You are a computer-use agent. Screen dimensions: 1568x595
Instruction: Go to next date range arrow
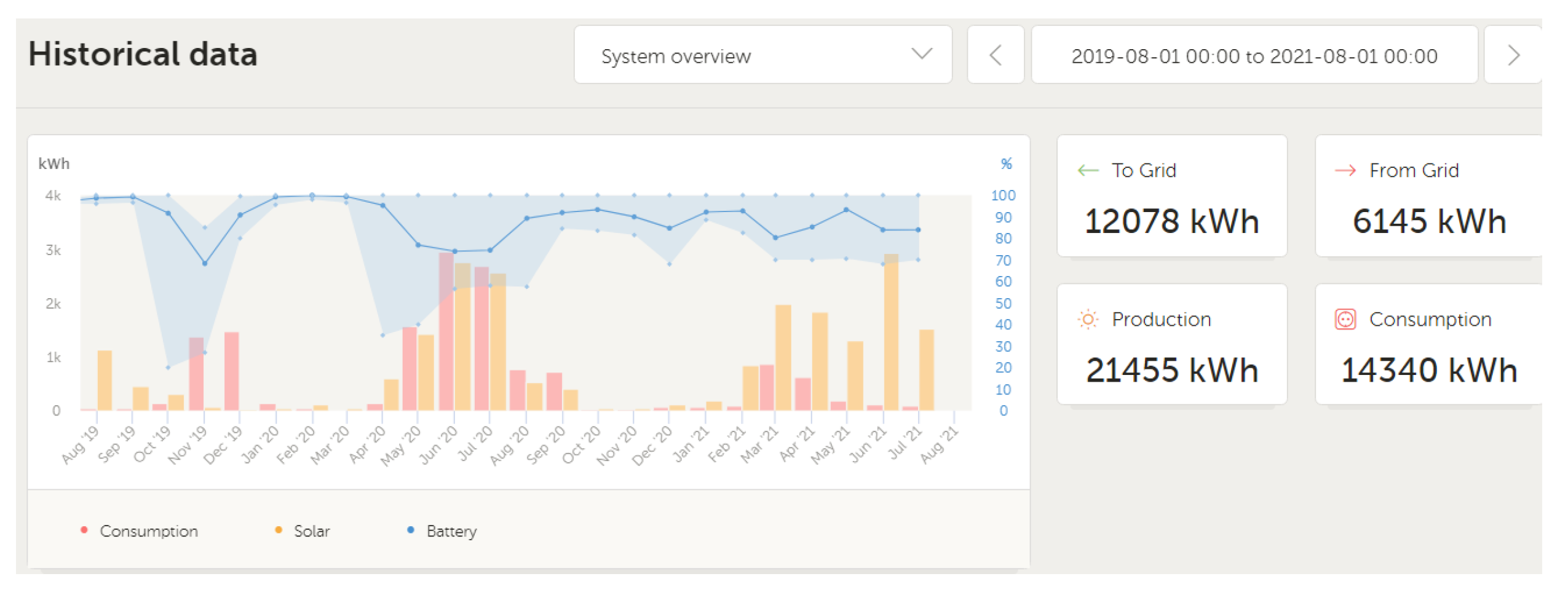[x=1512, y=55]
